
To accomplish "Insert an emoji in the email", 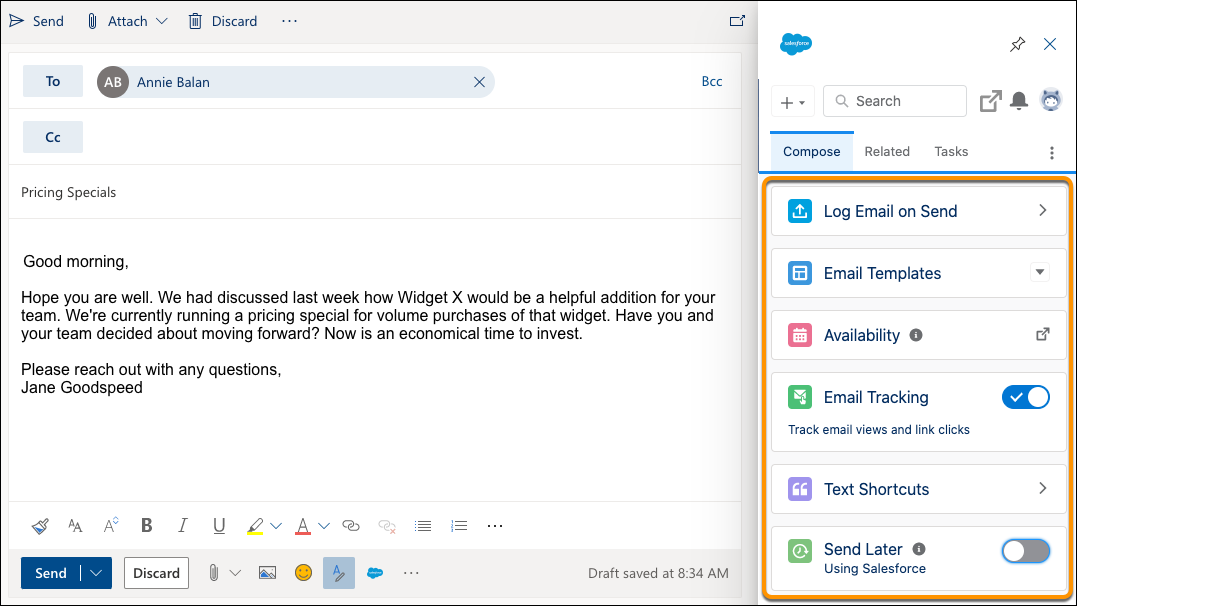I will pyautogui.click(x=303, y=573).
